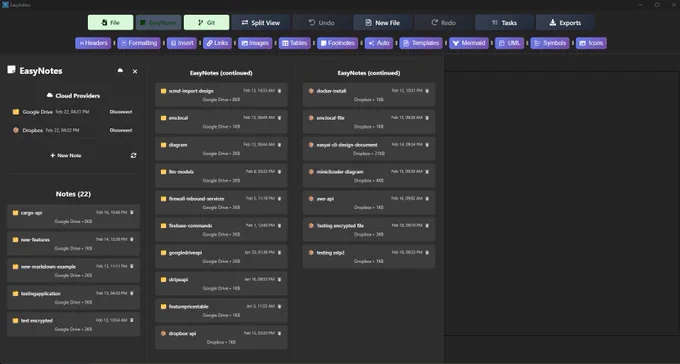Create a New File
Image resolution: width=680 pixels, height=364 pixels.
382,23
